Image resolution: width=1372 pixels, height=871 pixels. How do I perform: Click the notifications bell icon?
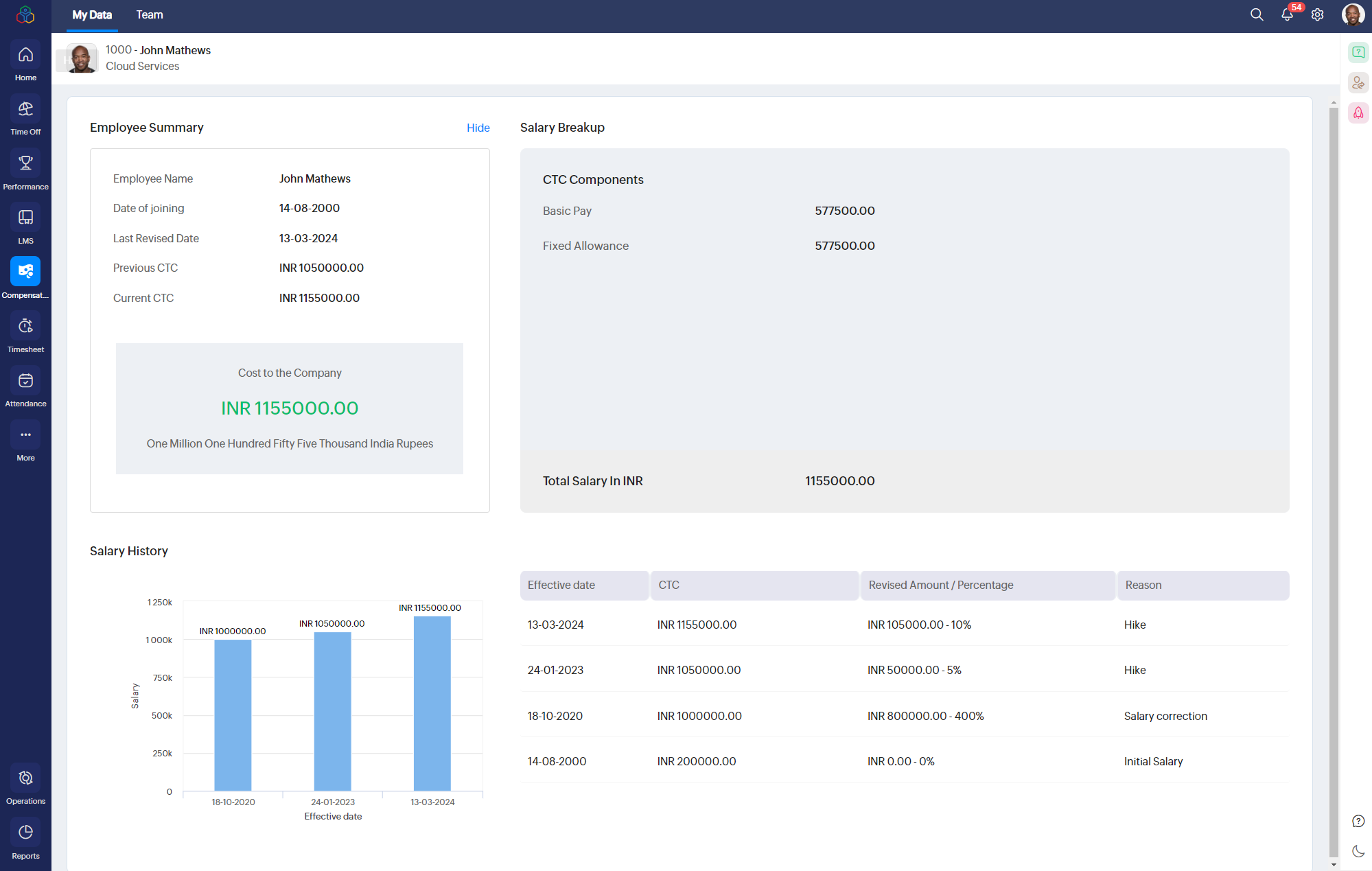tap(1288, 14)
